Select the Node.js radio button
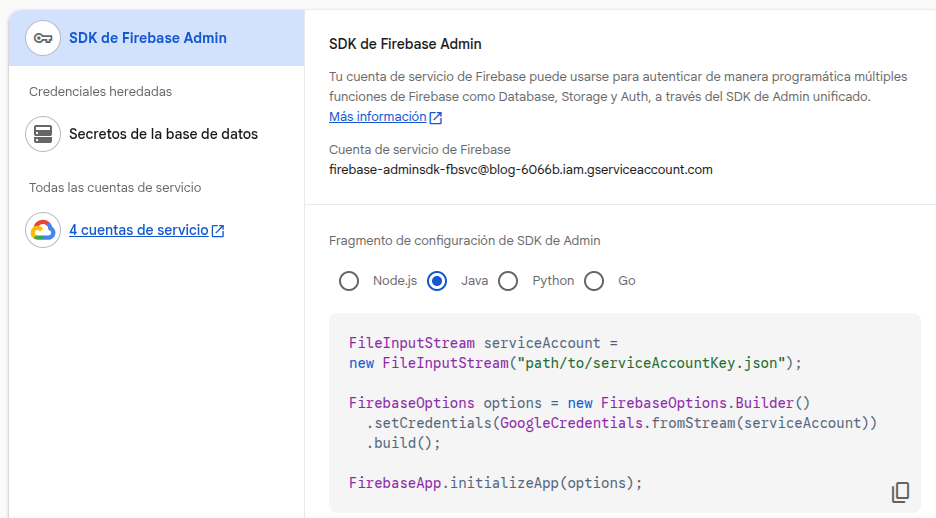The image size is (936, 518). 349,281
